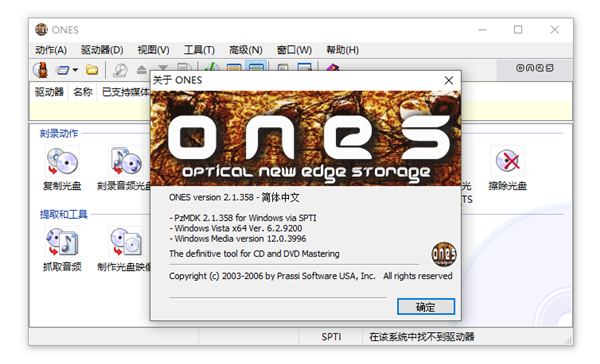Screen dimensions: 600x364
Task: Select the Make Disc Image (制作光盘映像) icon
Action: click(124, 249)
